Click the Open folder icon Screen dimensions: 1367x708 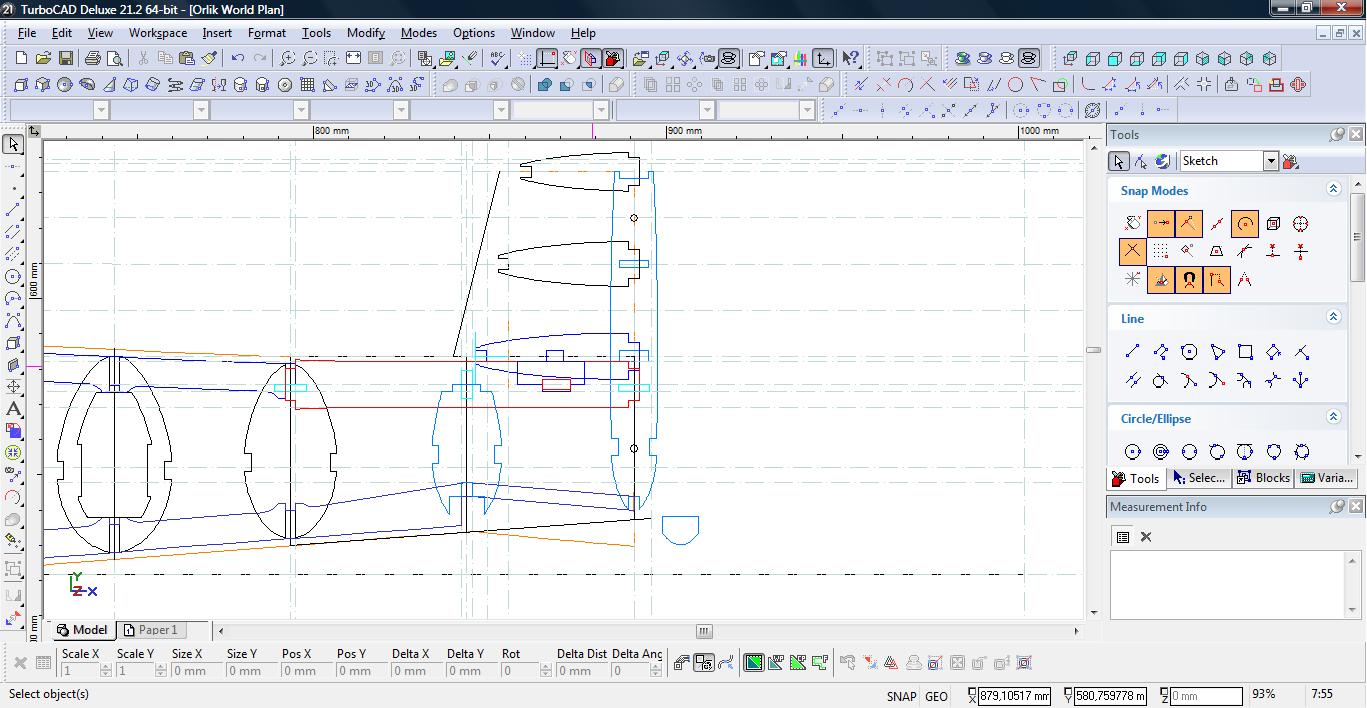coord(43,59)
